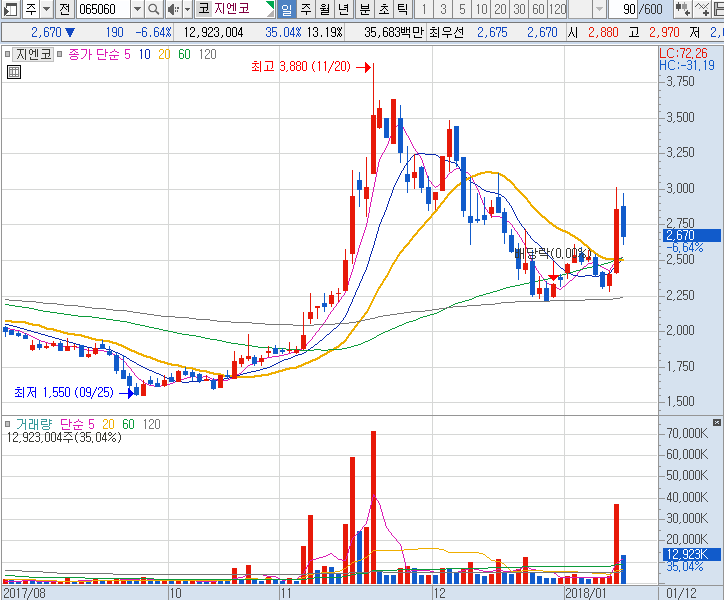Click the 지엔코 legend button on chart
724x601 pixels.
pos(32,53)
